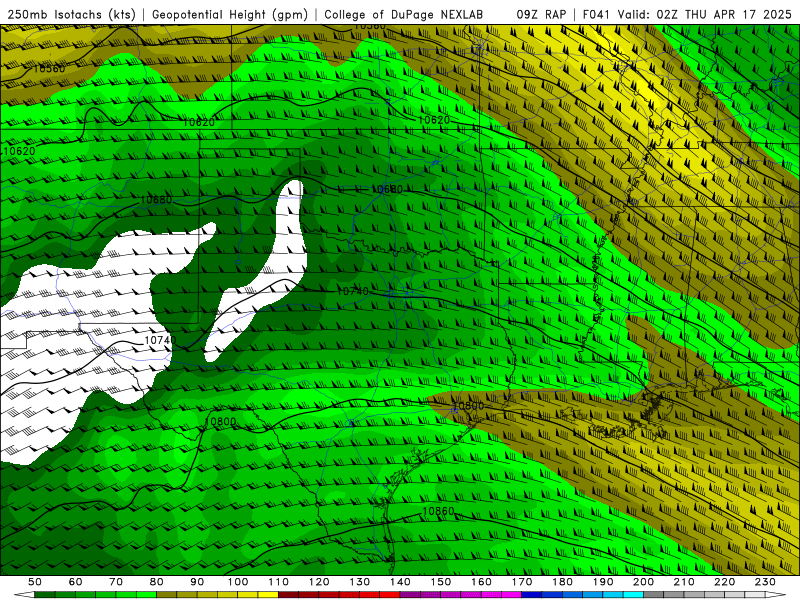The height and width of the screenshot is (600, 800).
Task: Click the 80 label on the color bar
Action: click(157, 582)
